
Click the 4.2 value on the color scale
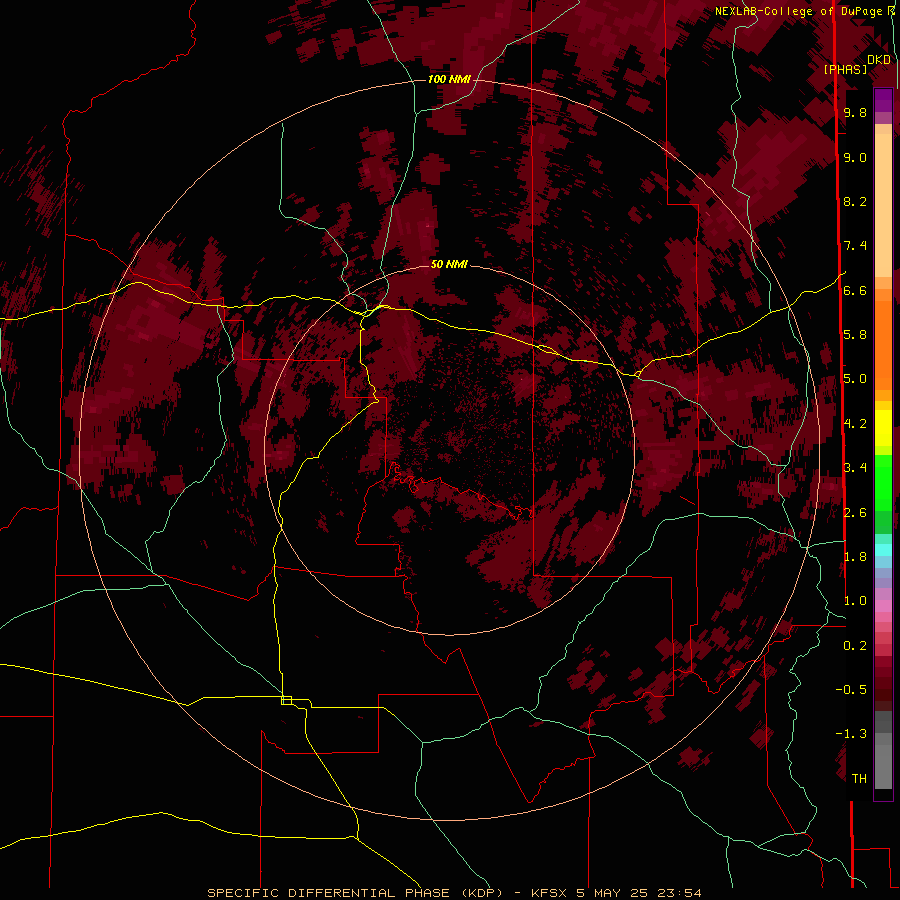[855, 424]
